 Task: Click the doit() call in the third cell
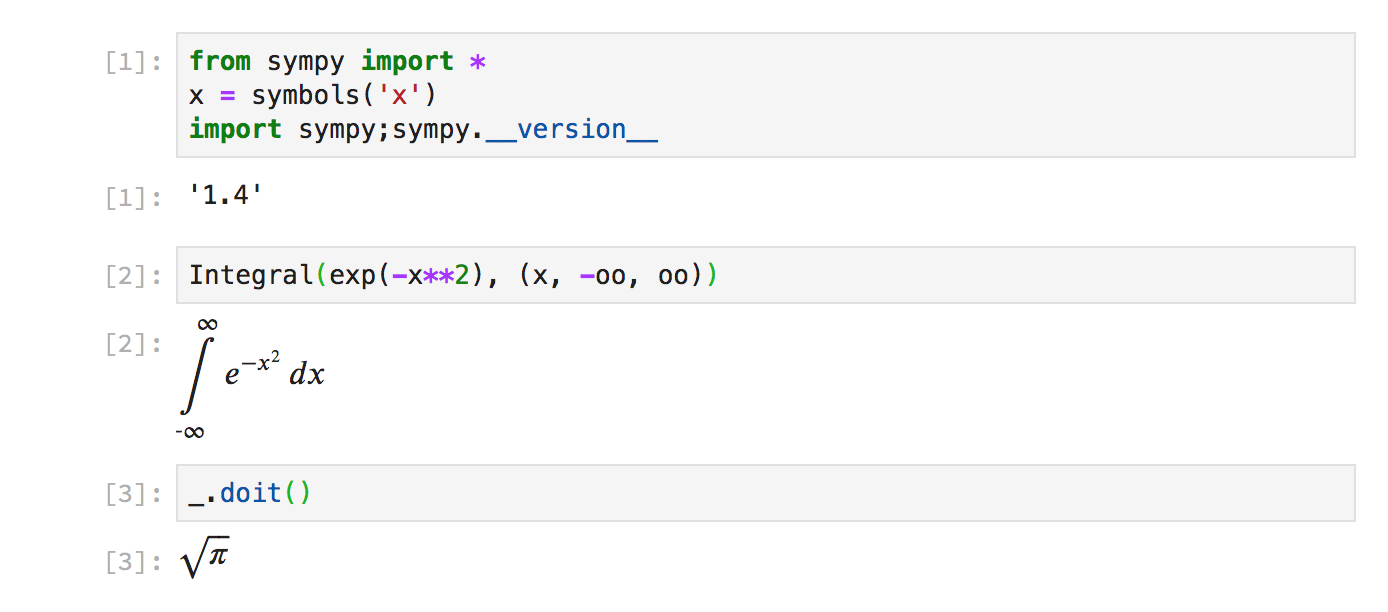coord(265,493)
